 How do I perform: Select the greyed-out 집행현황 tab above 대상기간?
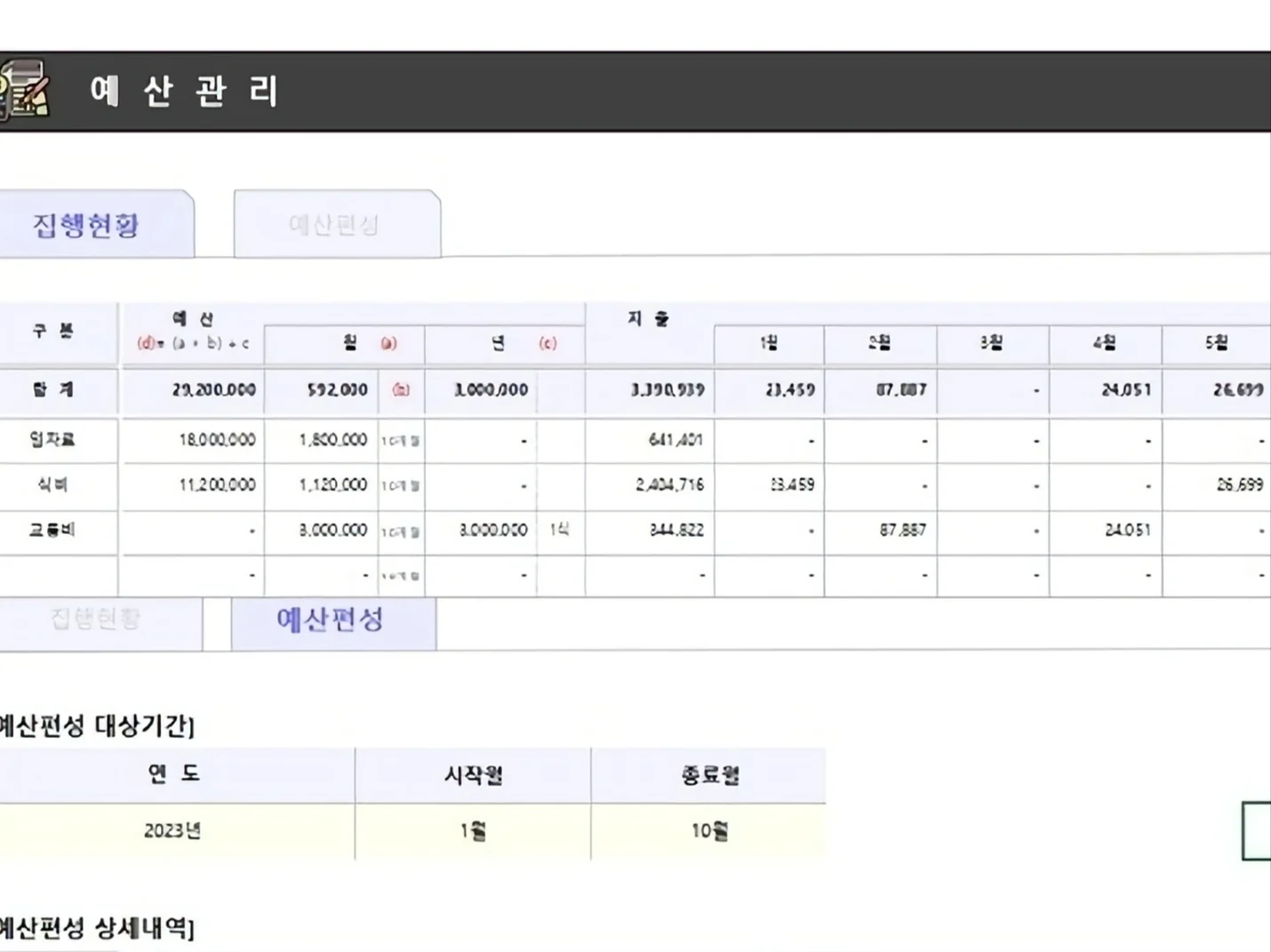coord(100,623)
